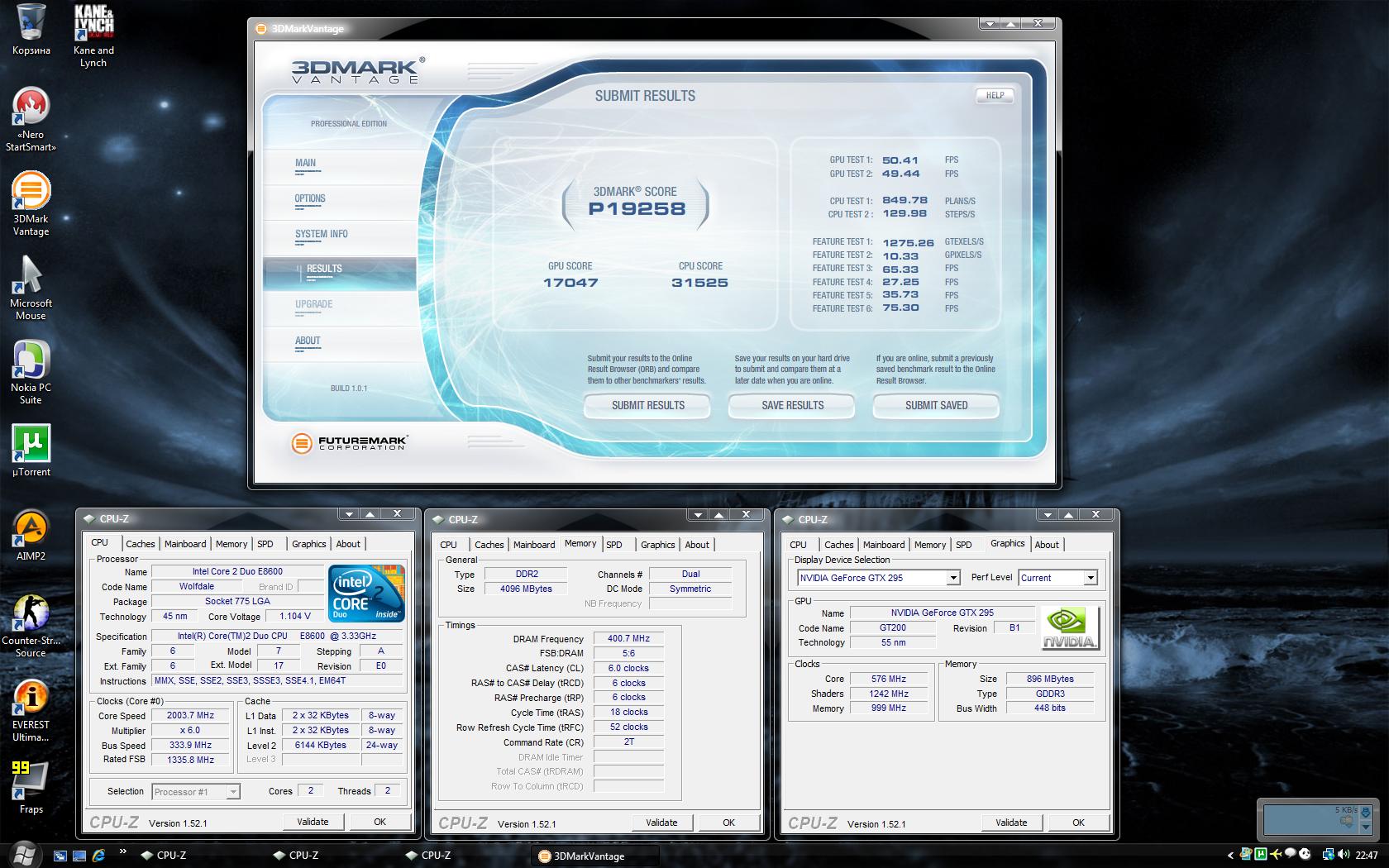Image resolution: width=1389 pixels, height=868 pixels.
Task: Click the Bus Width value 448 bits
Action: pyautogui.click(x=1050, y=708)
